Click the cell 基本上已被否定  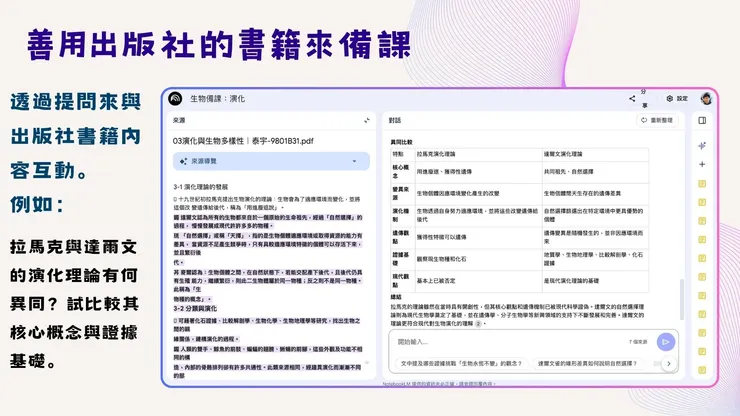click(436, 281)
